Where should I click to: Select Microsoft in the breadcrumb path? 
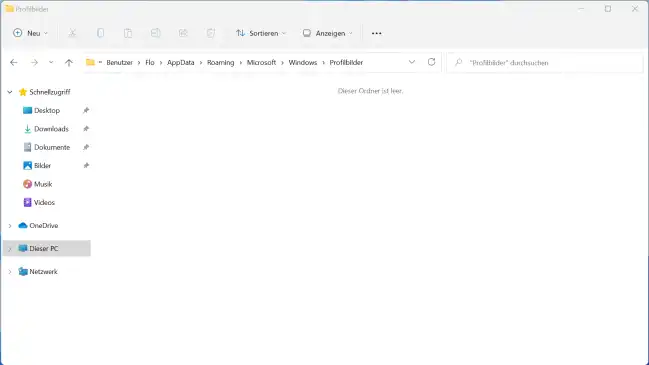[x=261, y=62]
